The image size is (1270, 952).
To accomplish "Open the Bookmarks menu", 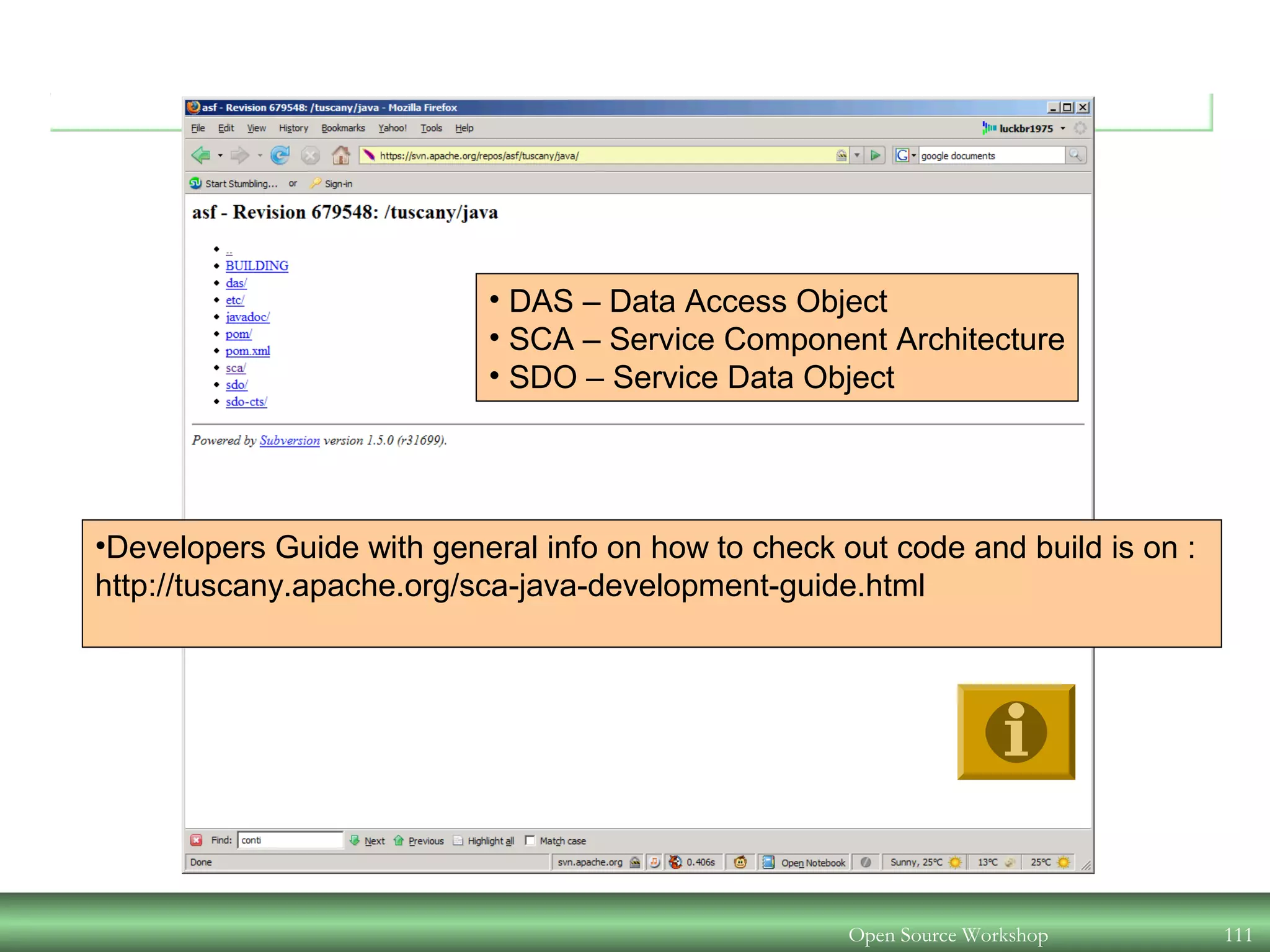I will click(x=343, y=128).
